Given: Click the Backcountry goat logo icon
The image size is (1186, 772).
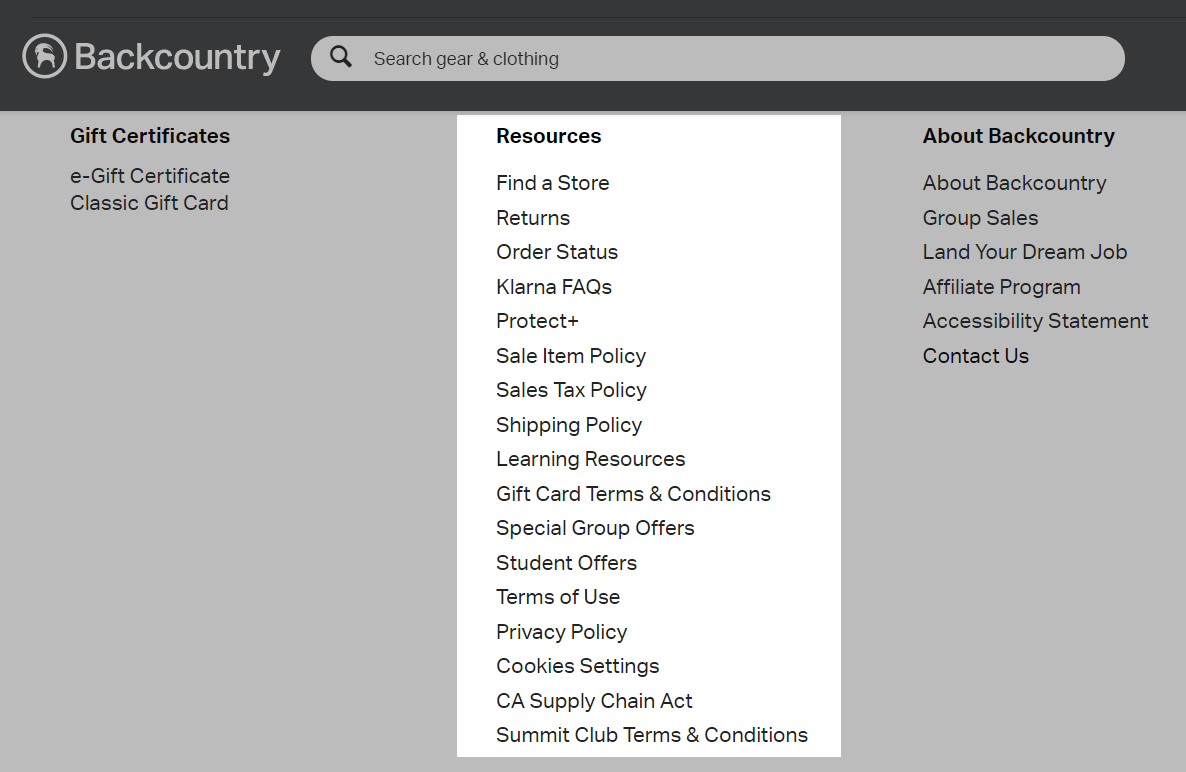Looking at the screenshot, I should point(45,56).
